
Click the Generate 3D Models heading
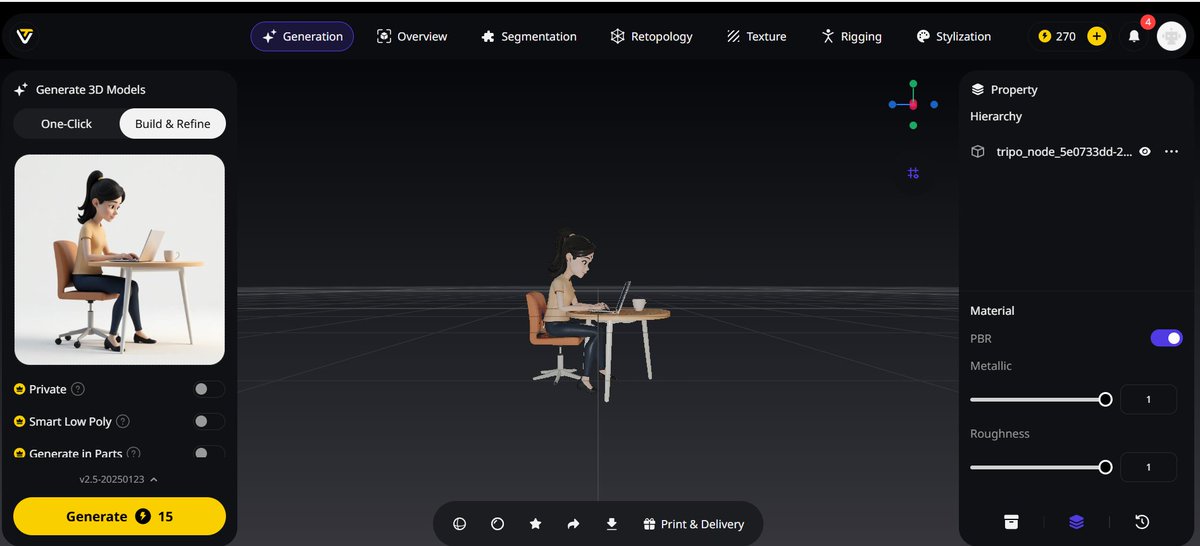point(90,89)
